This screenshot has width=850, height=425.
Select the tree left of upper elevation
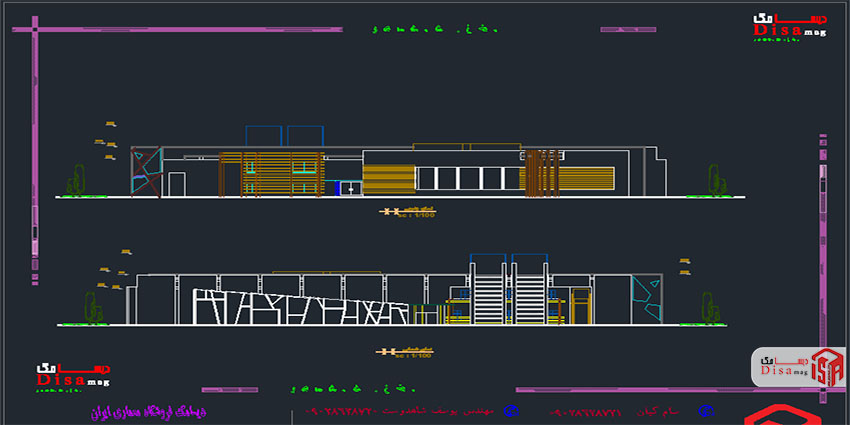[76, 181]
